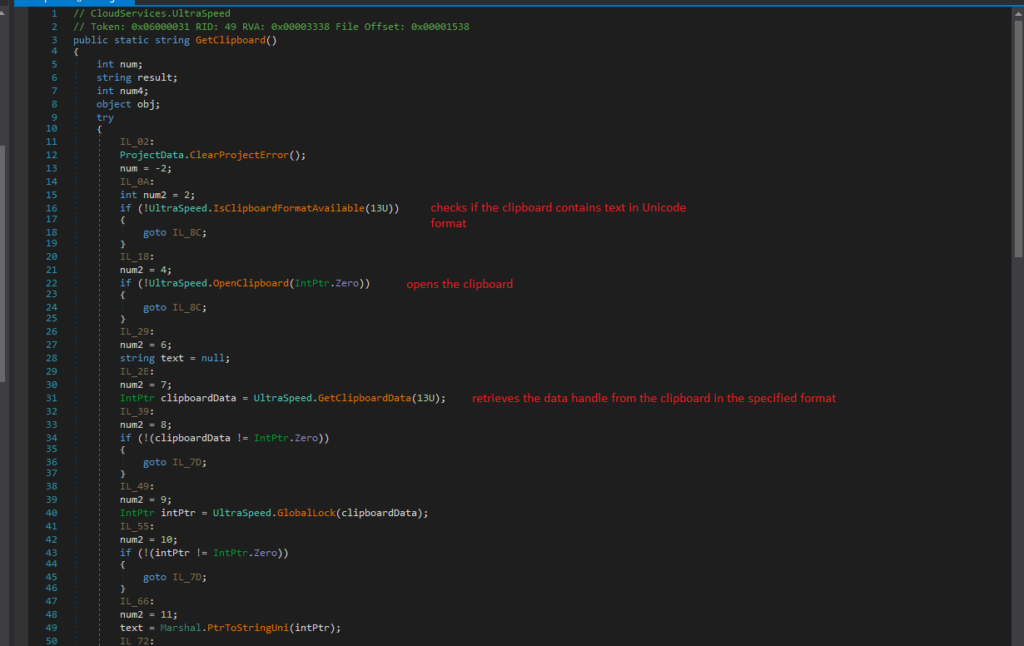
Task: Click the IL_29 label
Action: (x=134, y=331)
